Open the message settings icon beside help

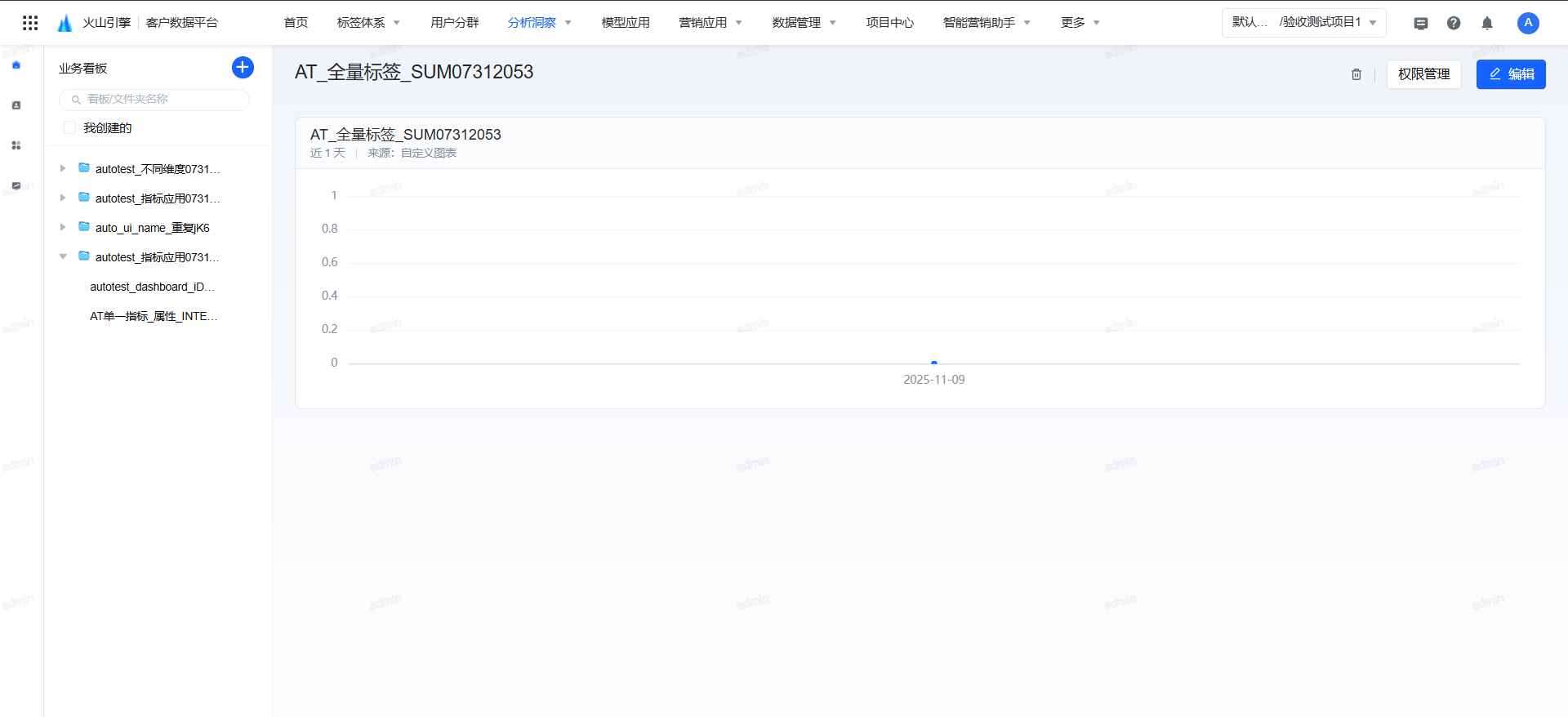pos(1421,24)
